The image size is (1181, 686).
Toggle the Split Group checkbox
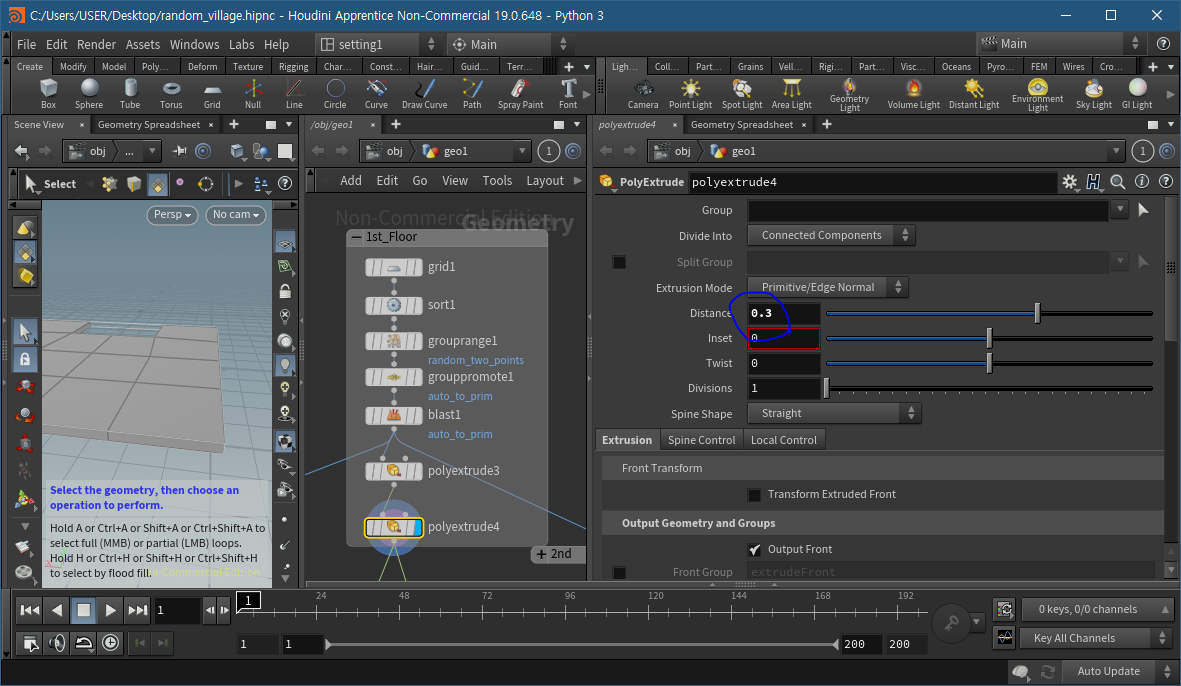pos(619,262)
